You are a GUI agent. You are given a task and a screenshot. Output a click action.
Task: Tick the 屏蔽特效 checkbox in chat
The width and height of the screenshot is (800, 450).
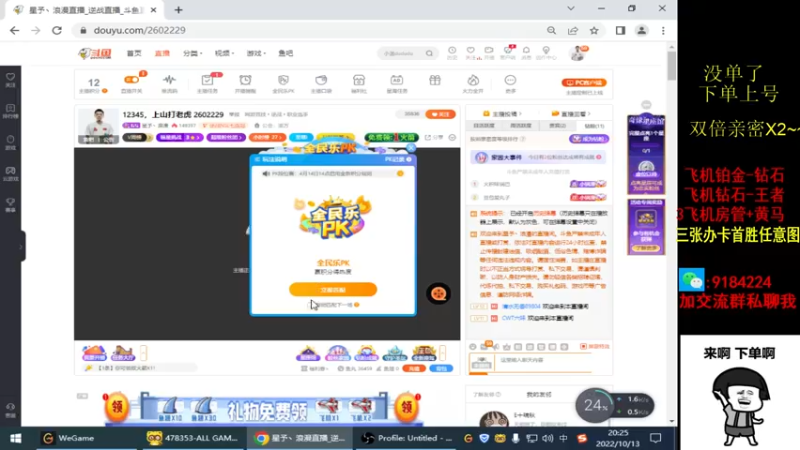[583, 346]
